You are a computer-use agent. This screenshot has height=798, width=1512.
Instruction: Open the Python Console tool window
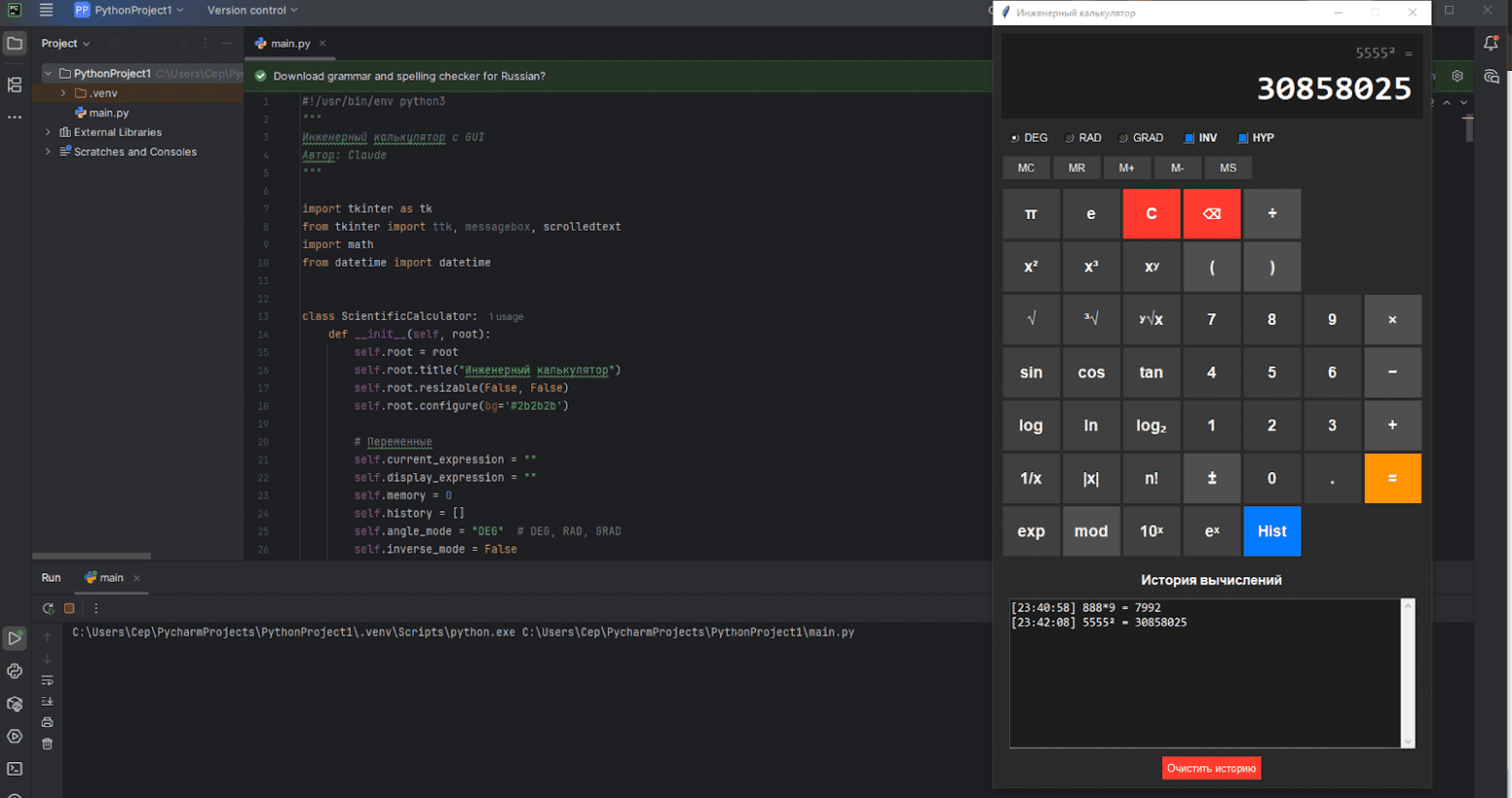coord(15,671)
